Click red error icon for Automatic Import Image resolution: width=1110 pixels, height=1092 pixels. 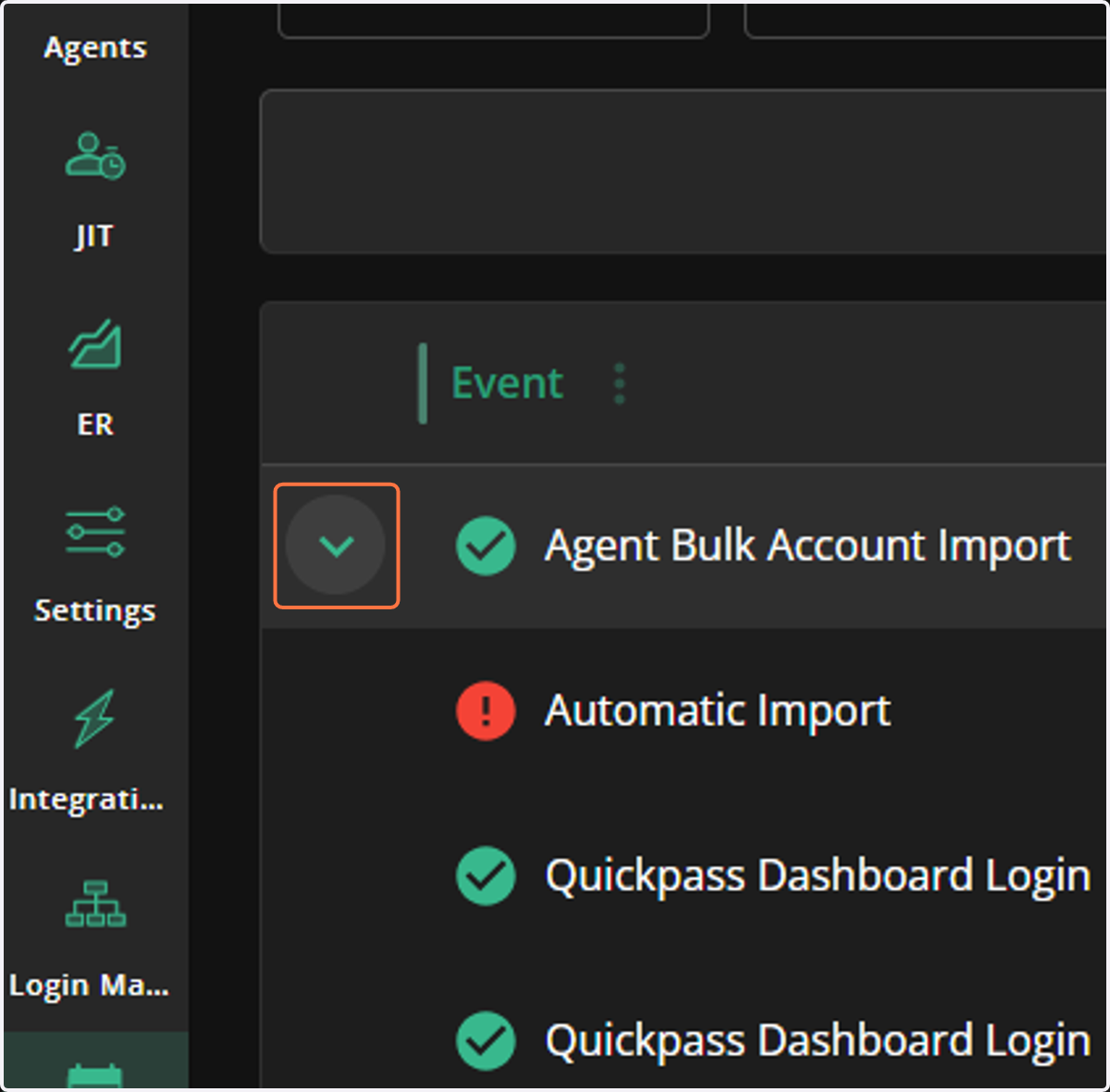coord(486,711)
